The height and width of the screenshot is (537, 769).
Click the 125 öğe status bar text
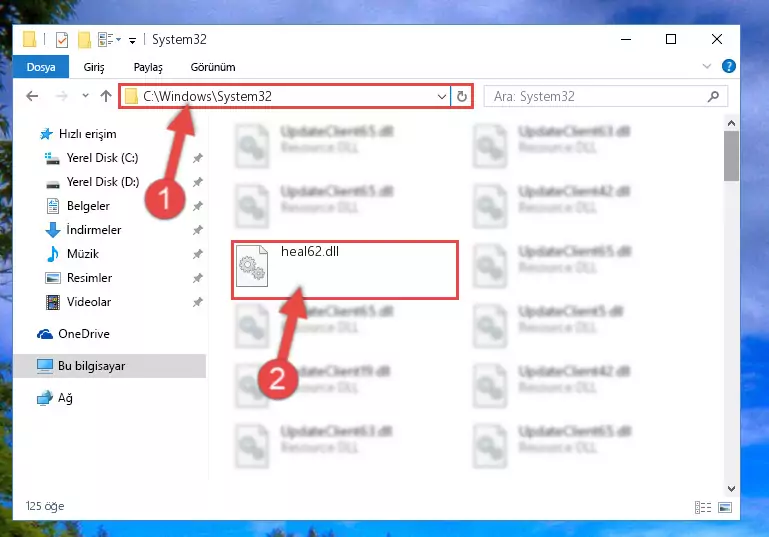click(x=45, y=506)
